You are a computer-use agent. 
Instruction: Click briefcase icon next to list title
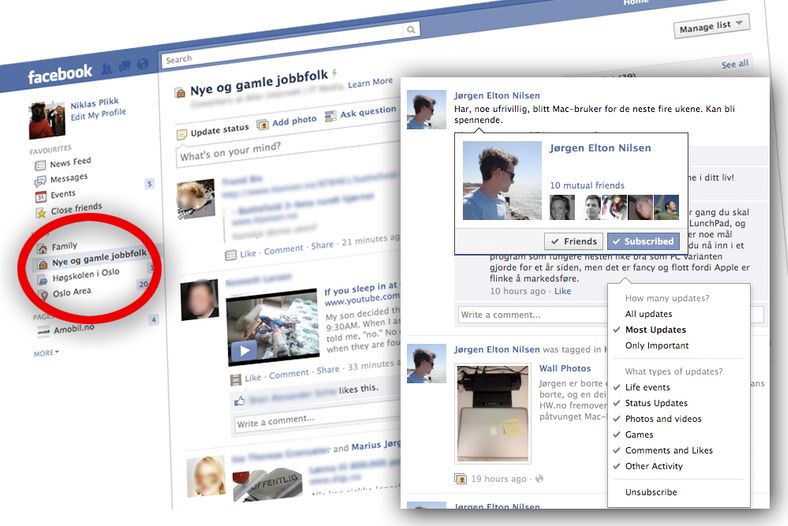click(x=179, y=93)
